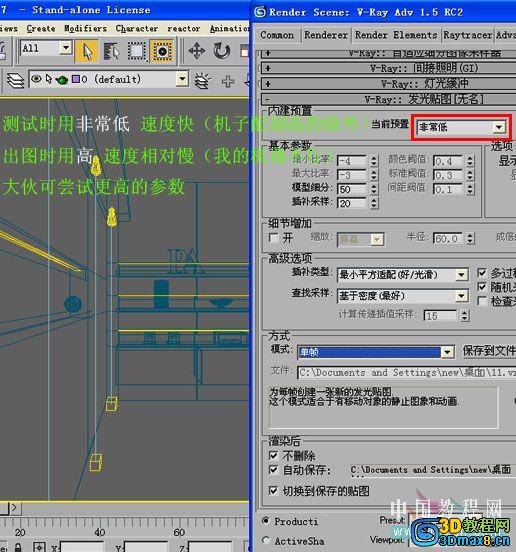The height and width of the screenshot is (552, 516).
Task: Expand the V-Ray 自适应细分图像采样器 rollout
Action: pos(389,54)
